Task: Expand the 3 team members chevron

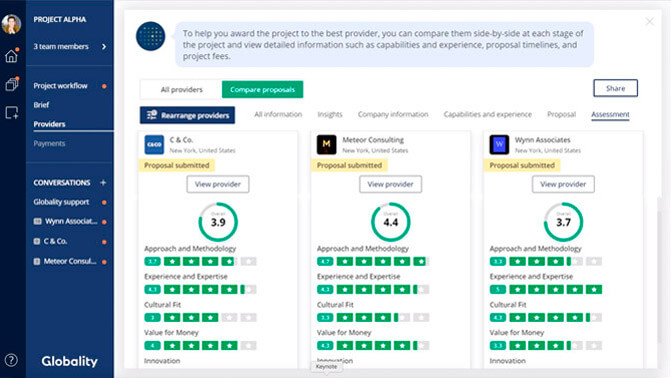Action: point(104,46)
